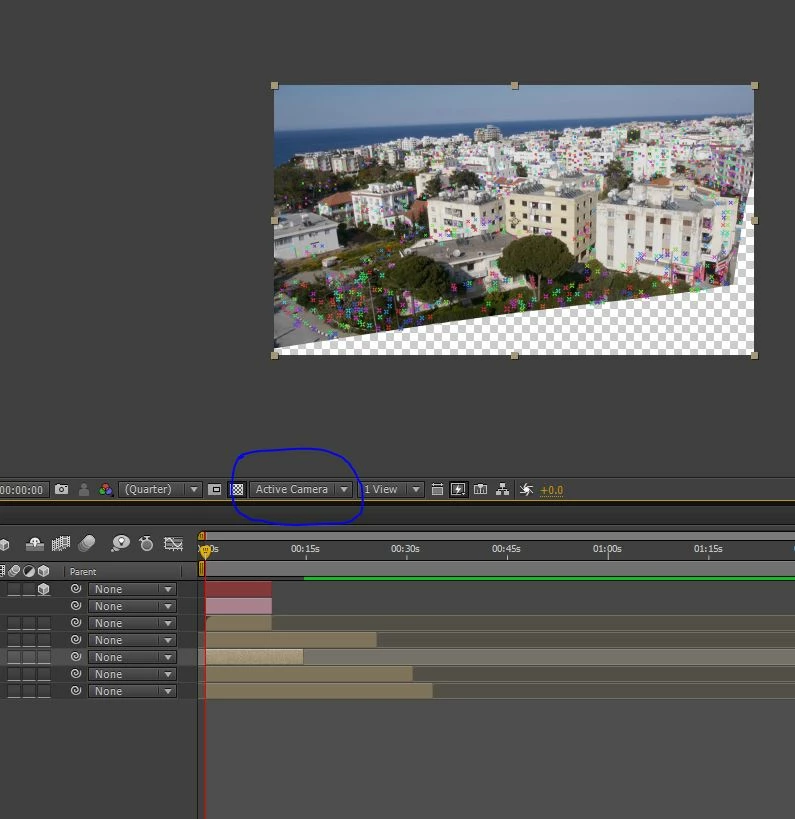The image size is (795, 819).
Task: Click the 3D Layer column header cube
Action: [x=43, y=571]
